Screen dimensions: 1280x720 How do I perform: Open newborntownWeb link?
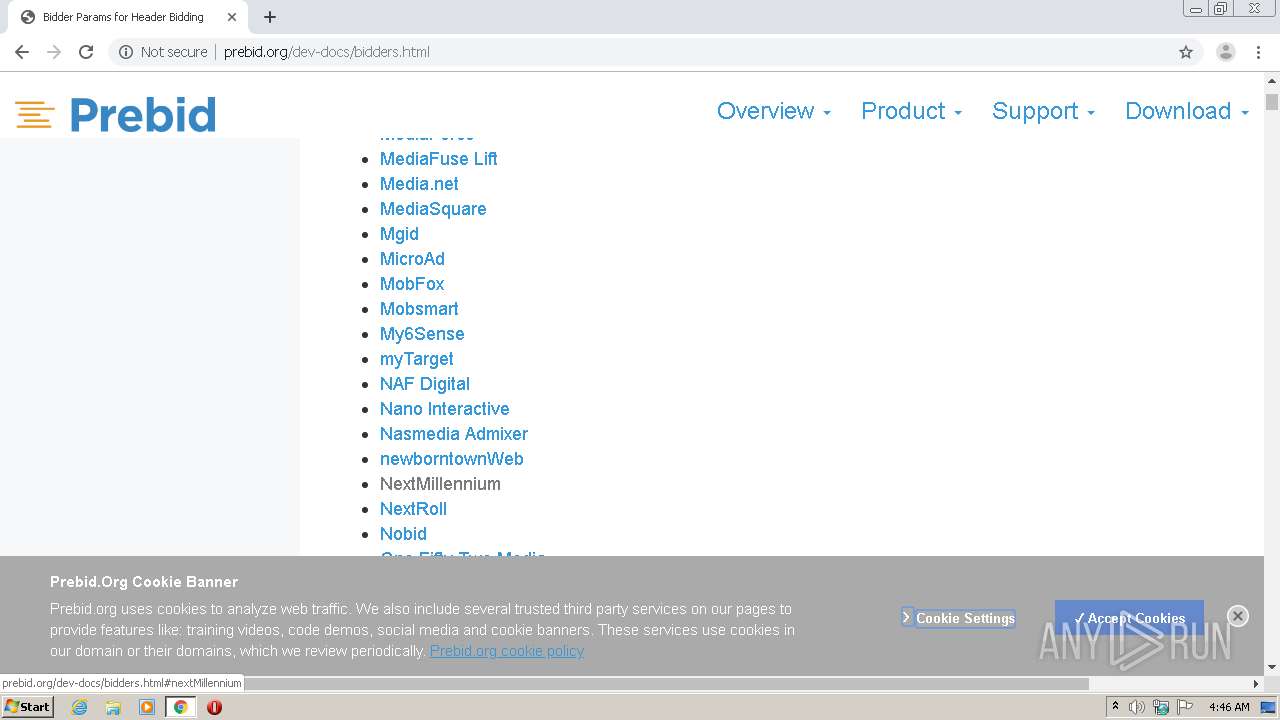(452, 459)
